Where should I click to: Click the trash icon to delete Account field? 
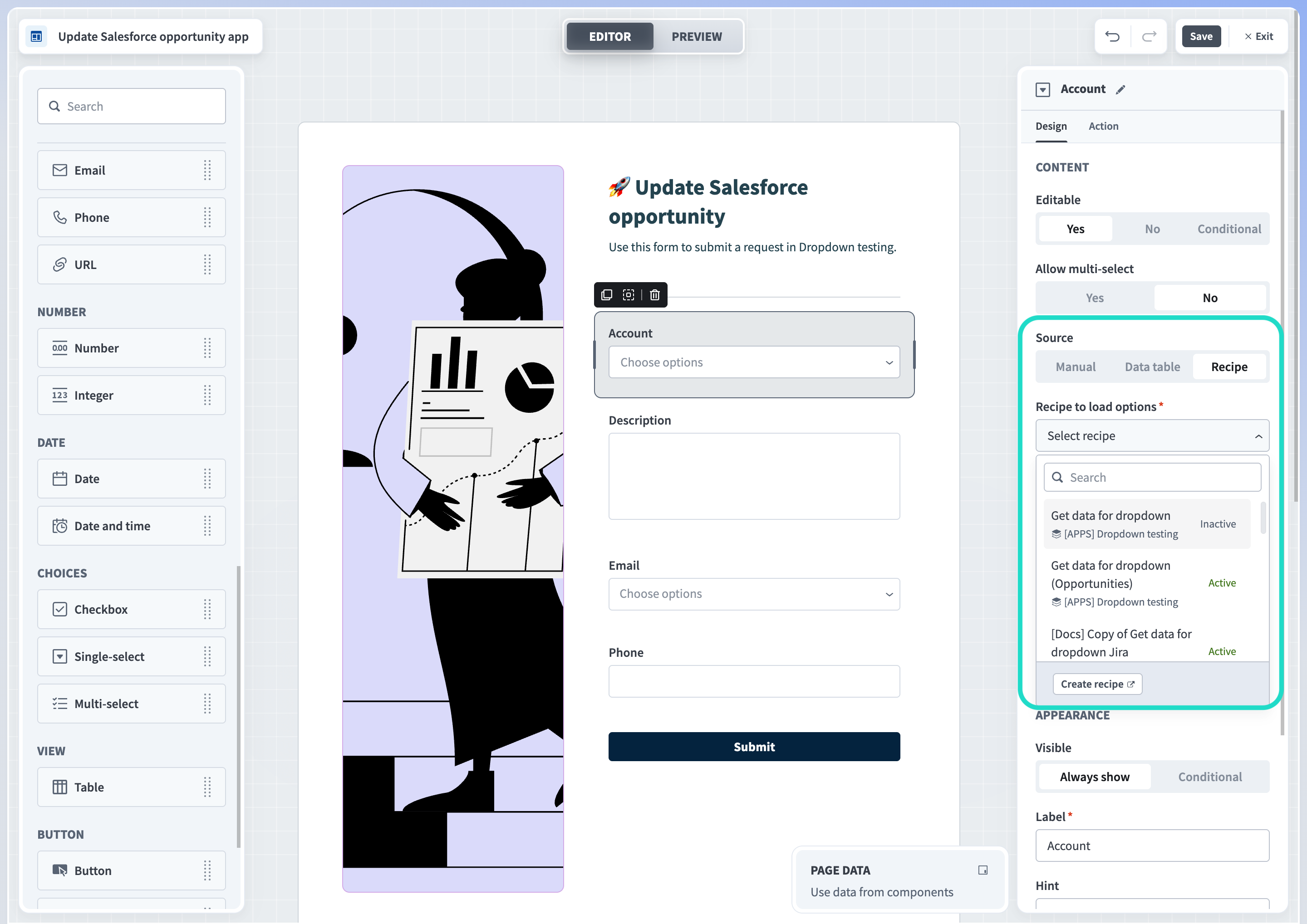[x=655, y=295]
